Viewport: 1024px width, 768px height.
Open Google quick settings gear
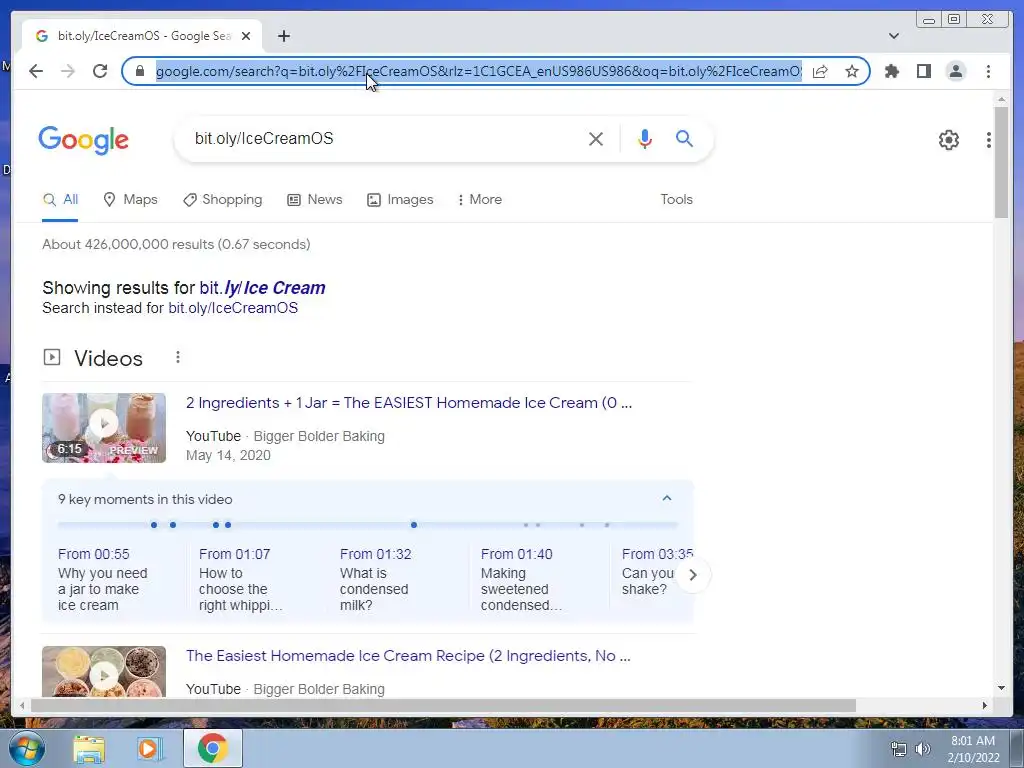(949, 140)
